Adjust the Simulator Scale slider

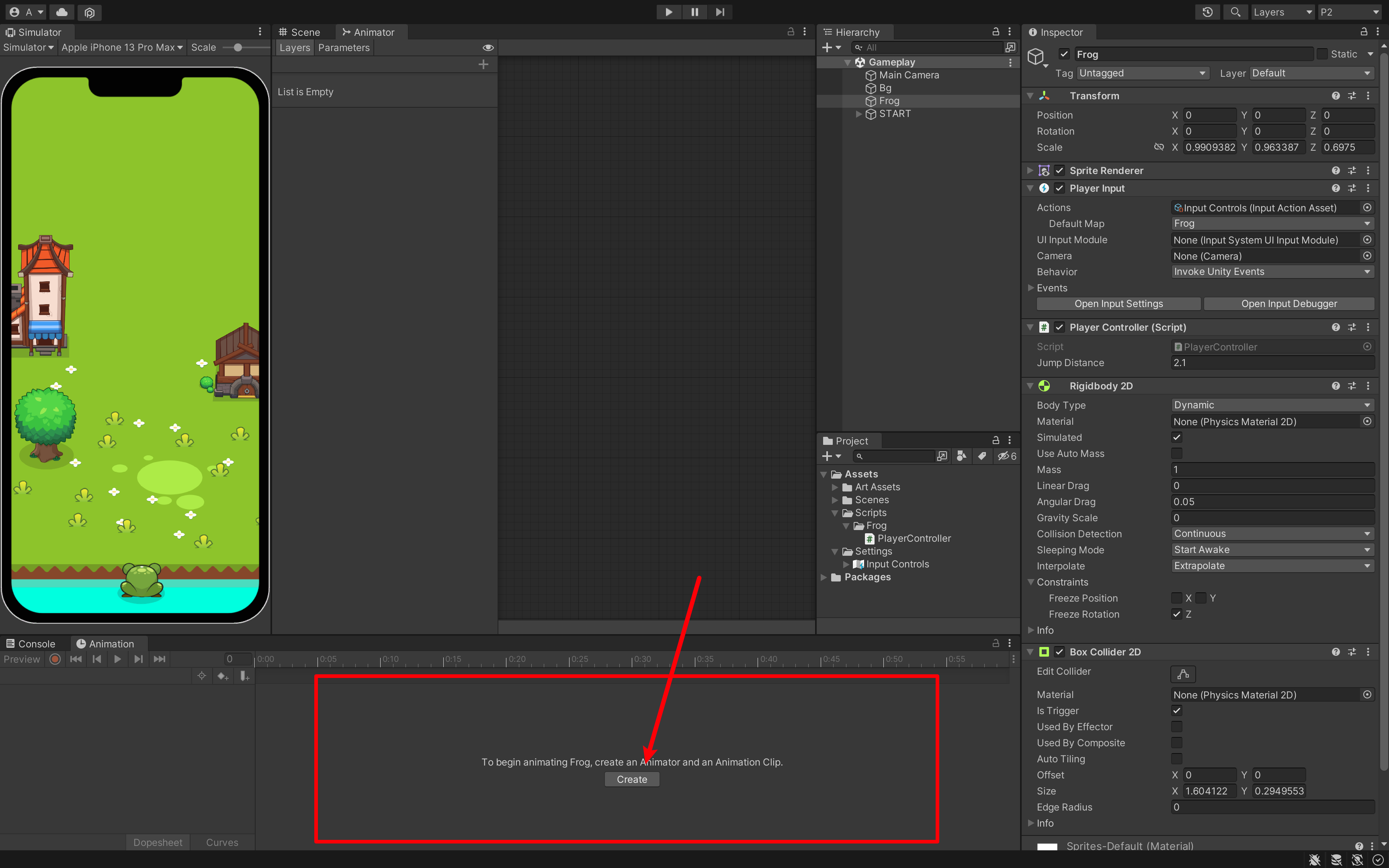pyautogui.click(x=238, y=48)
